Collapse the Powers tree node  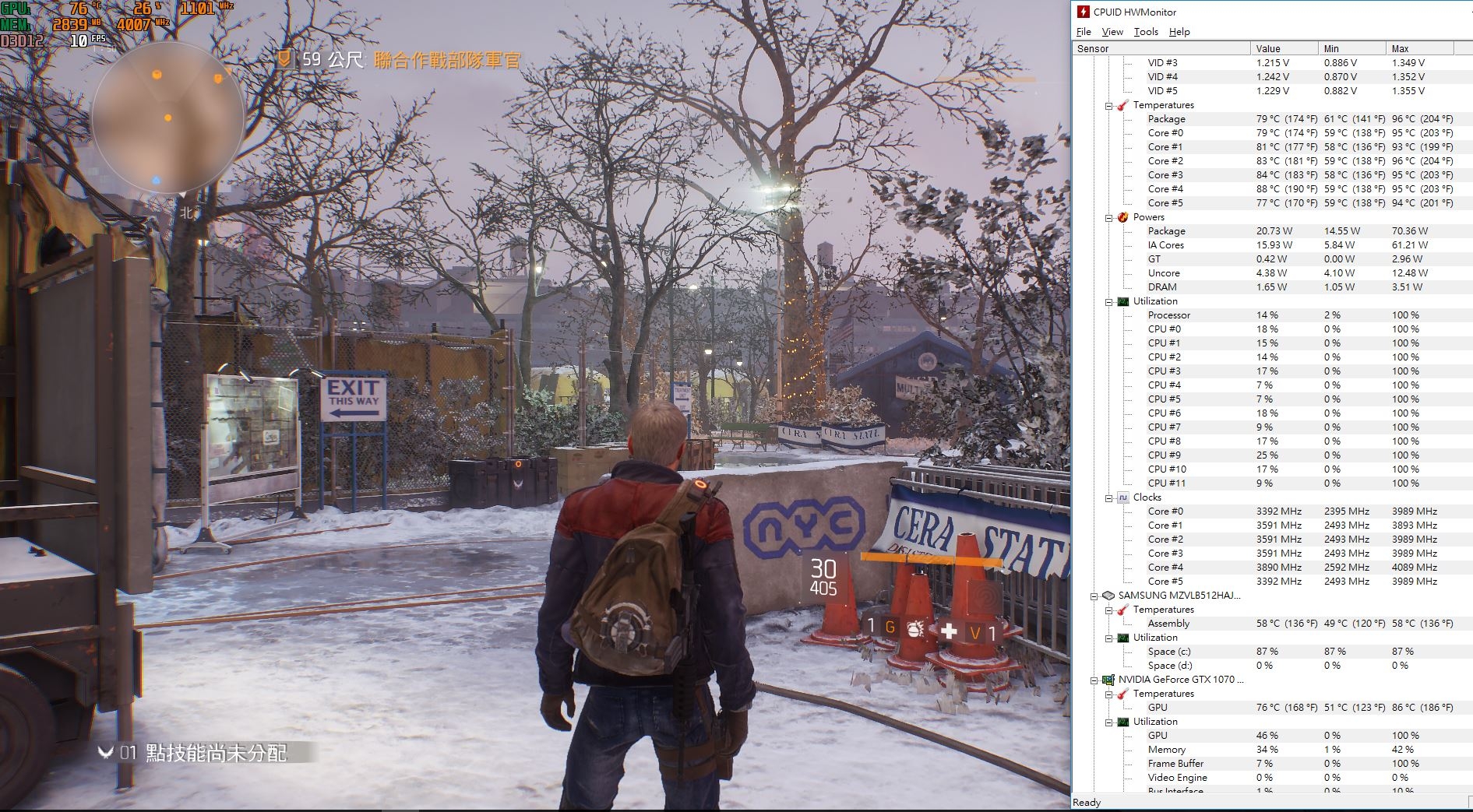tap(1109, 218)
